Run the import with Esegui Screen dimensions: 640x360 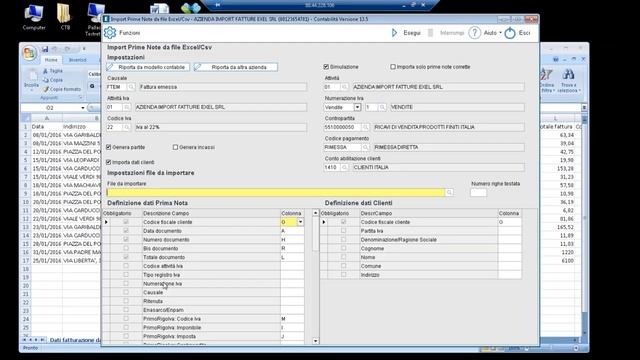point(406,33)
